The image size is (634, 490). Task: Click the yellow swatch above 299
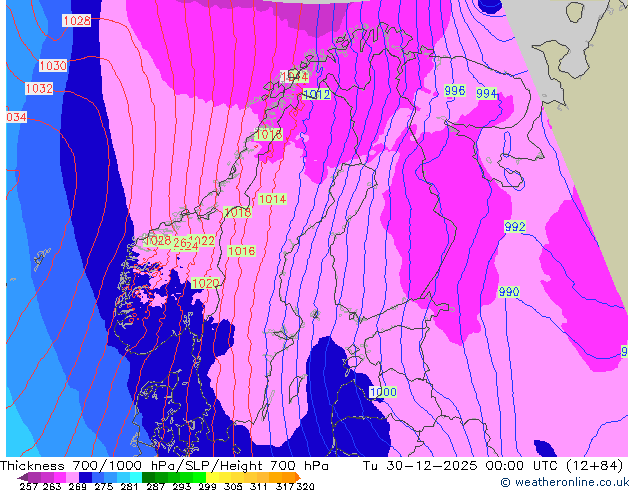point(212,477)
